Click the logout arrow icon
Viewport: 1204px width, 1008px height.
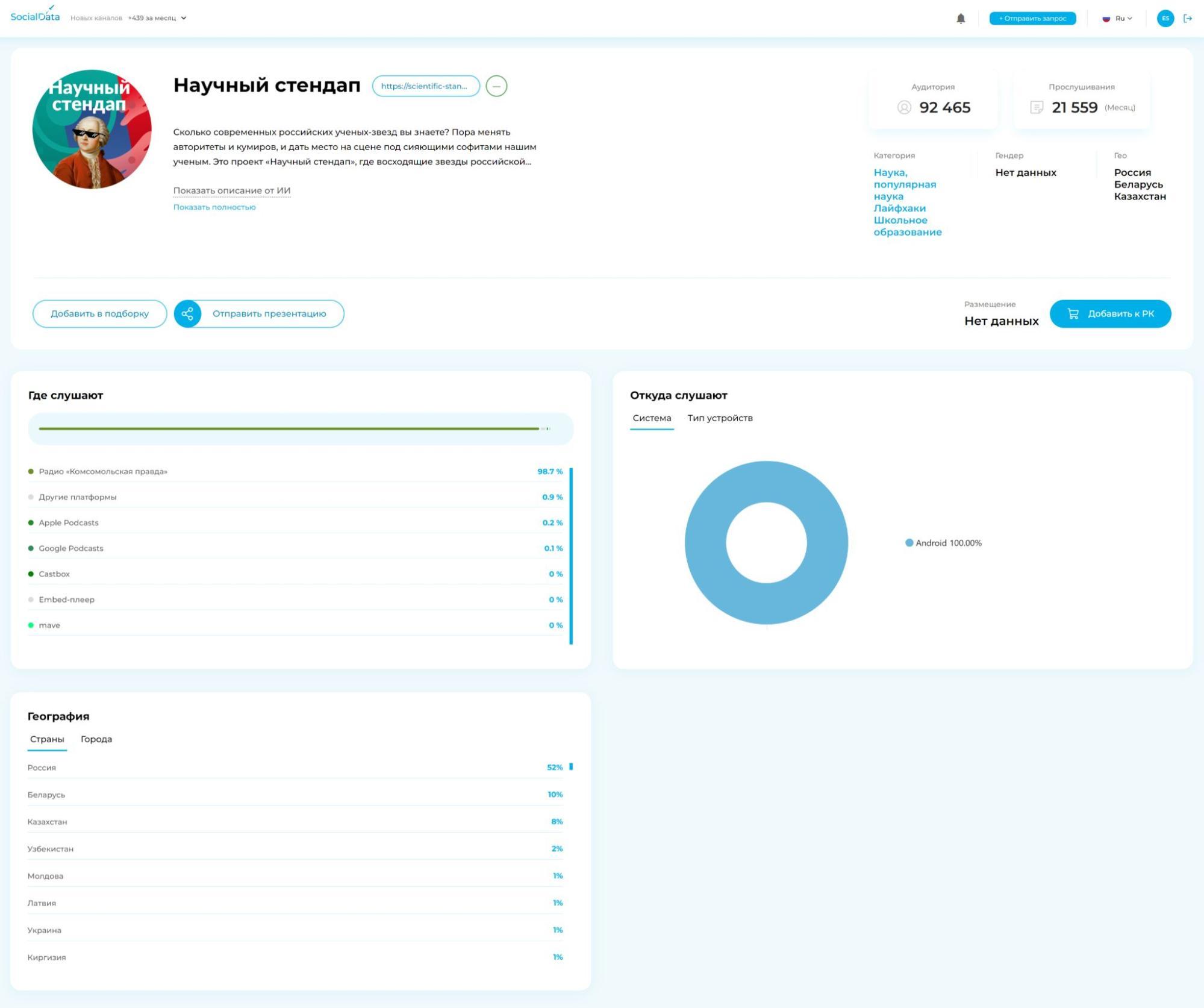[1188, 19]
